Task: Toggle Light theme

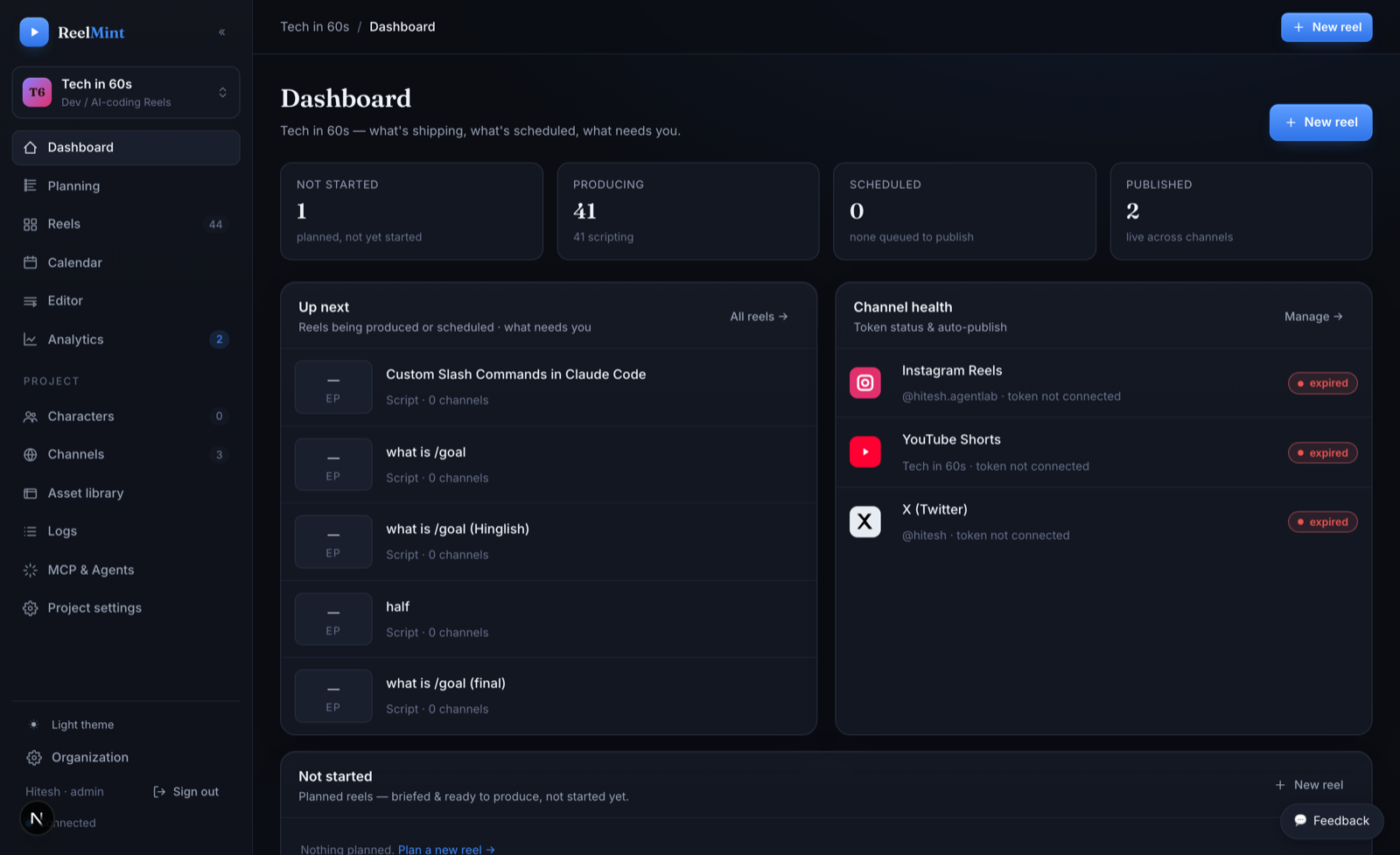Action: click(126, 725)
